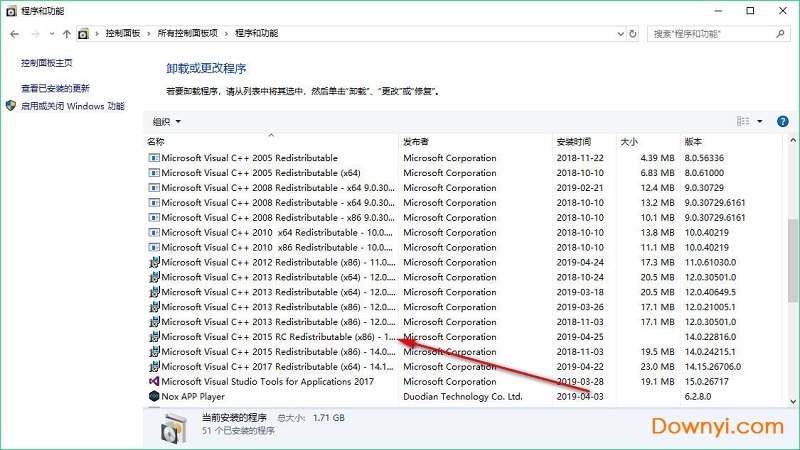The height and width of the screenshot is (450, 800).
Task: Click the Visual Studio Tools for Applications icon
Action: pos(154,382)
